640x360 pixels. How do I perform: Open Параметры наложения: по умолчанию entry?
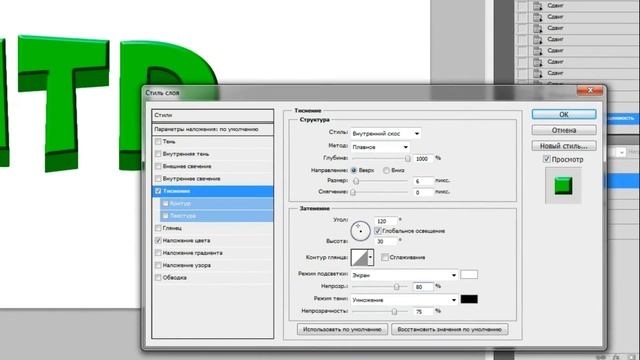pyautogui.click(x=212, y=129)
